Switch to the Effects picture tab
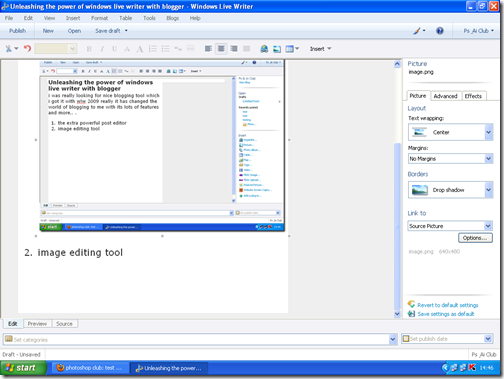 click(x=473, y=96)
